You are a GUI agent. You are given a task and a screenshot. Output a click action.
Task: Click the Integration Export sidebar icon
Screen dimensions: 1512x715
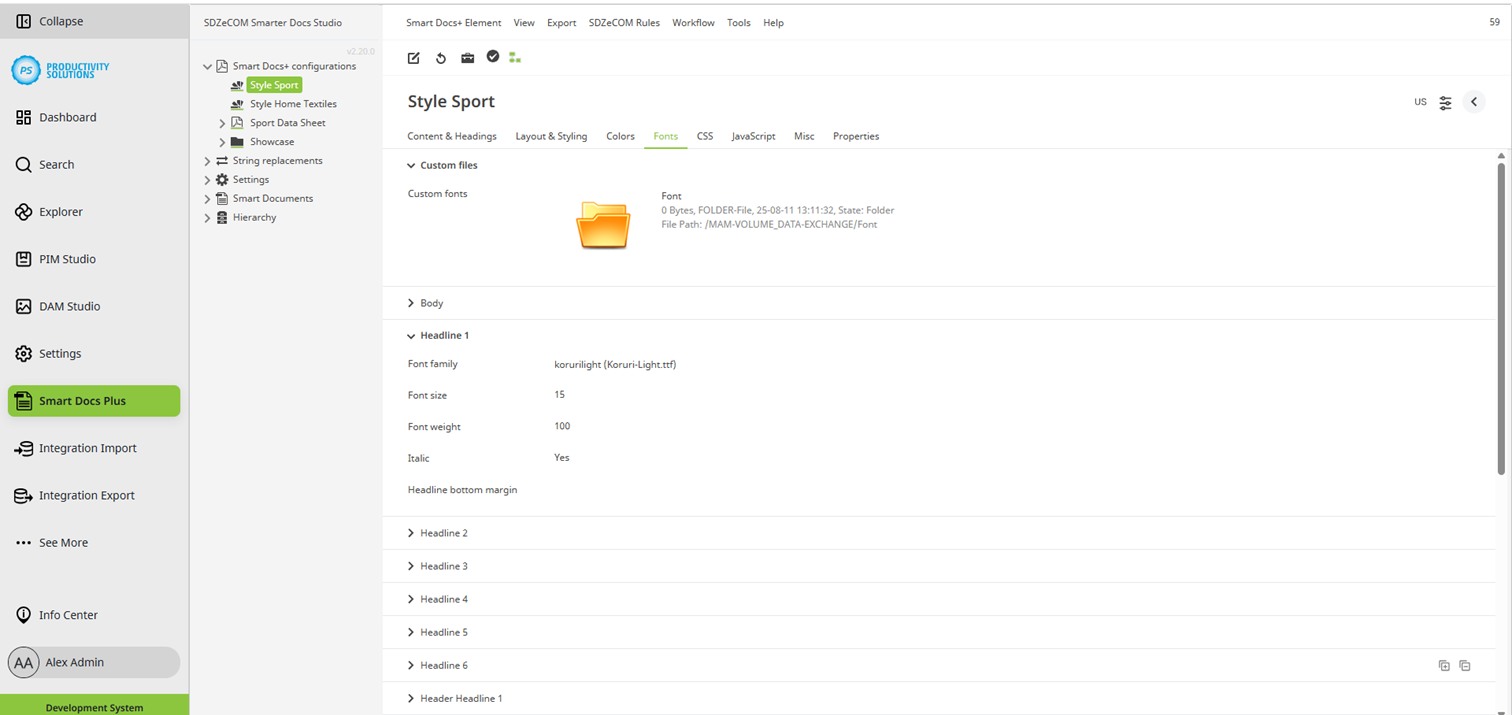pyautogui.click(x=24, y=496)
